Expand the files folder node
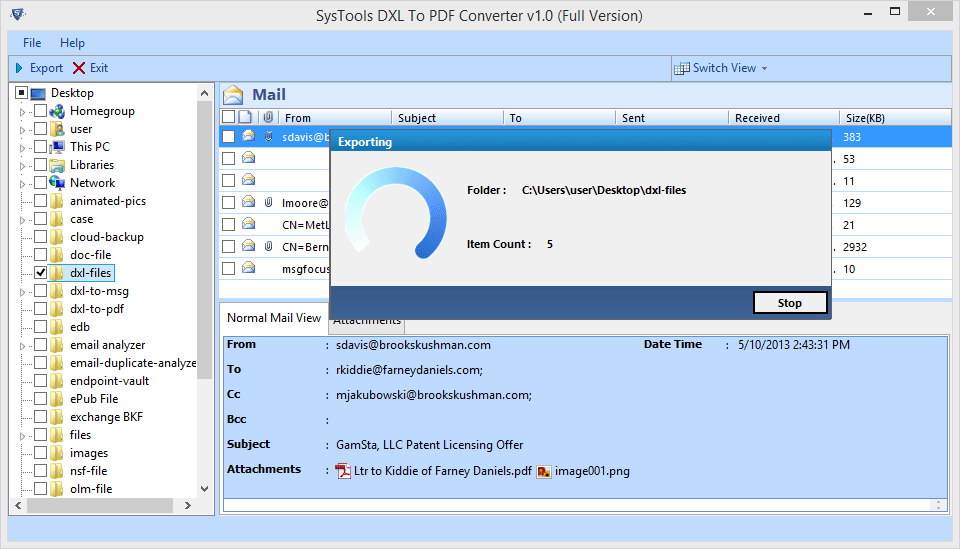960x549 pixels. 23,436
